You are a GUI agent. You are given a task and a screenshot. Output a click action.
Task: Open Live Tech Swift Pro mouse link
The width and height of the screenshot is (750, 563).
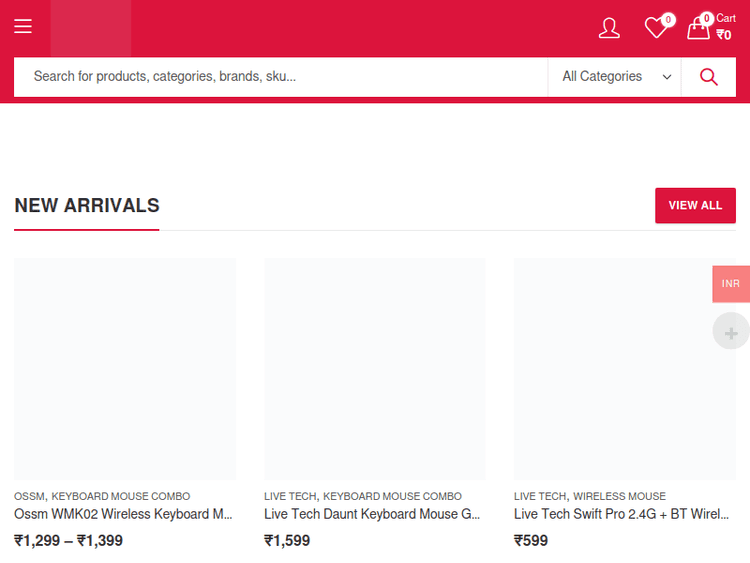pos(621,514)
